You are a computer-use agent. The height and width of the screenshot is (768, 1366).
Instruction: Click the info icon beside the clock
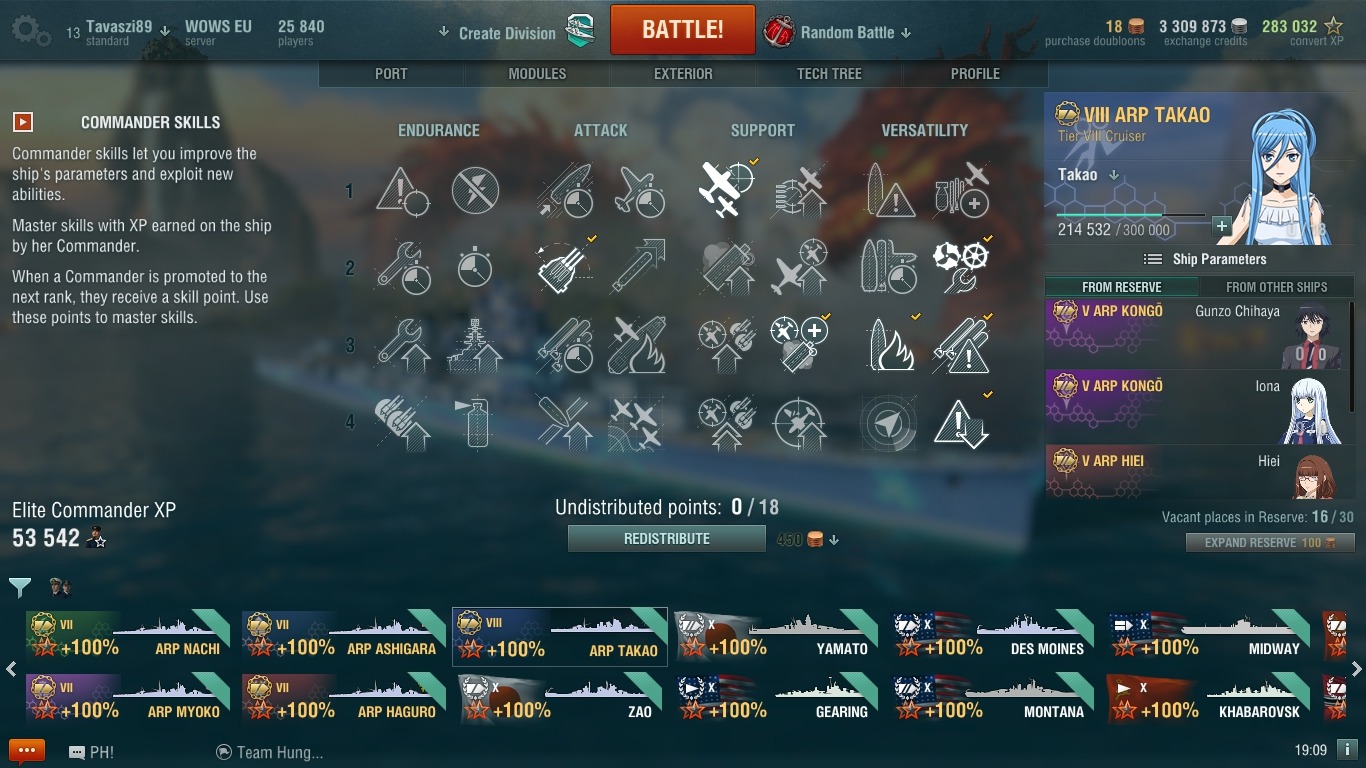1346,749
